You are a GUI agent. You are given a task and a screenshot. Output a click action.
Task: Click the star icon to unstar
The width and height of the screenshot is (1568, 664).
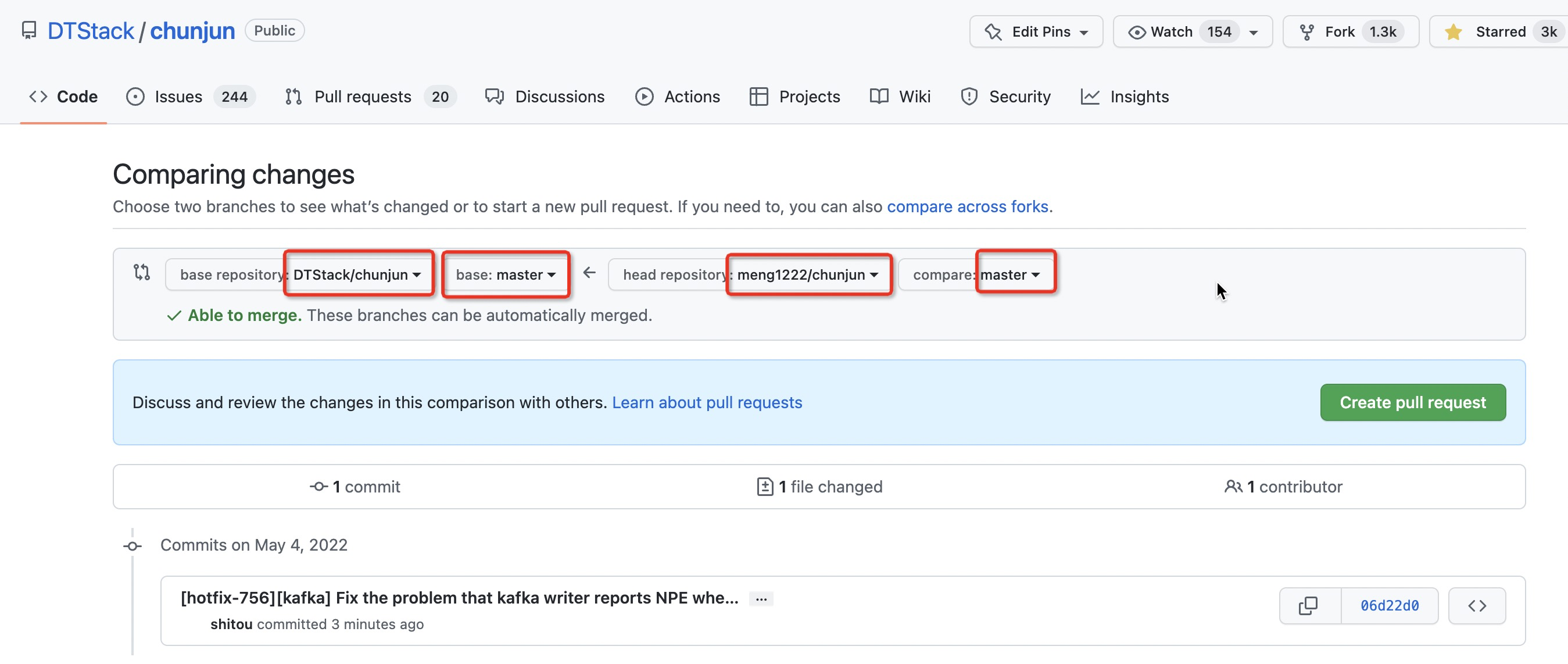[x=1454, y=31]
